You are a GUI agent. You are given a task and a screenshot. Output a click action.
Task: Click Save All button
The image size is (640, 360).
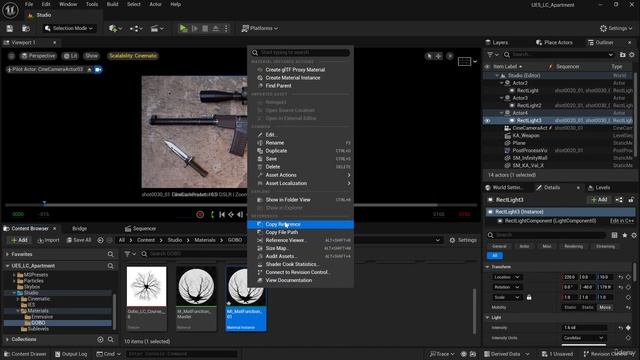click(x=79, y=240)
